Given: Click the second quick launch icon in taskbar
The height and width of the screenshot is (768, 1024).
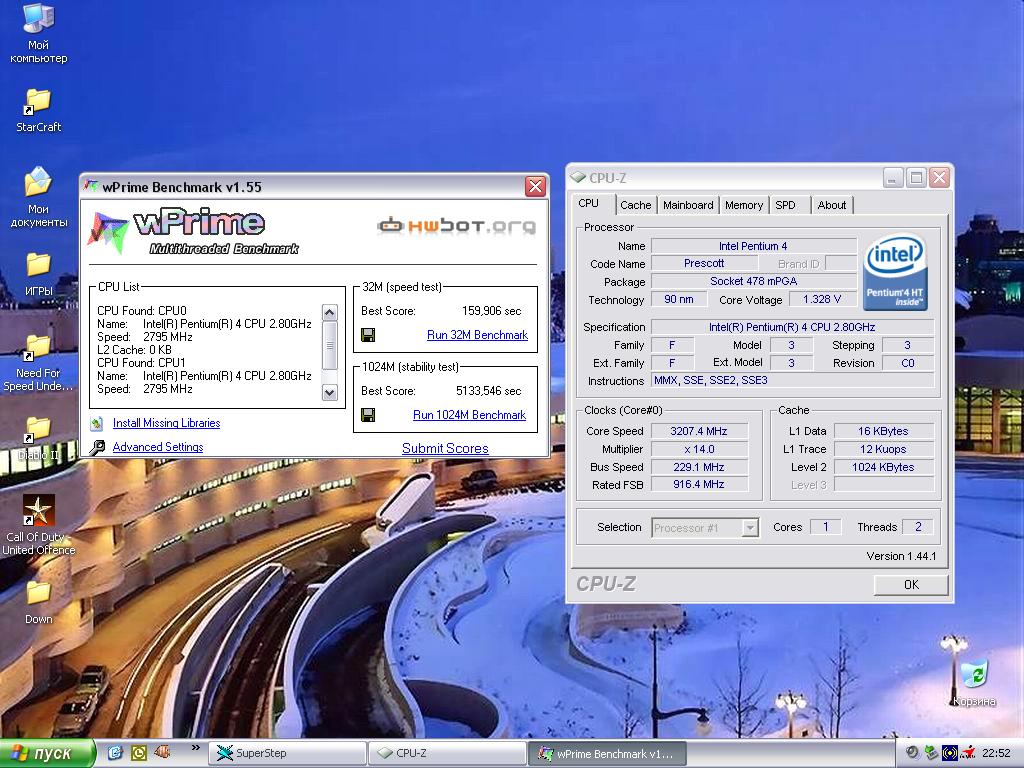Looking at the screenshot, I should click(139, 753).
